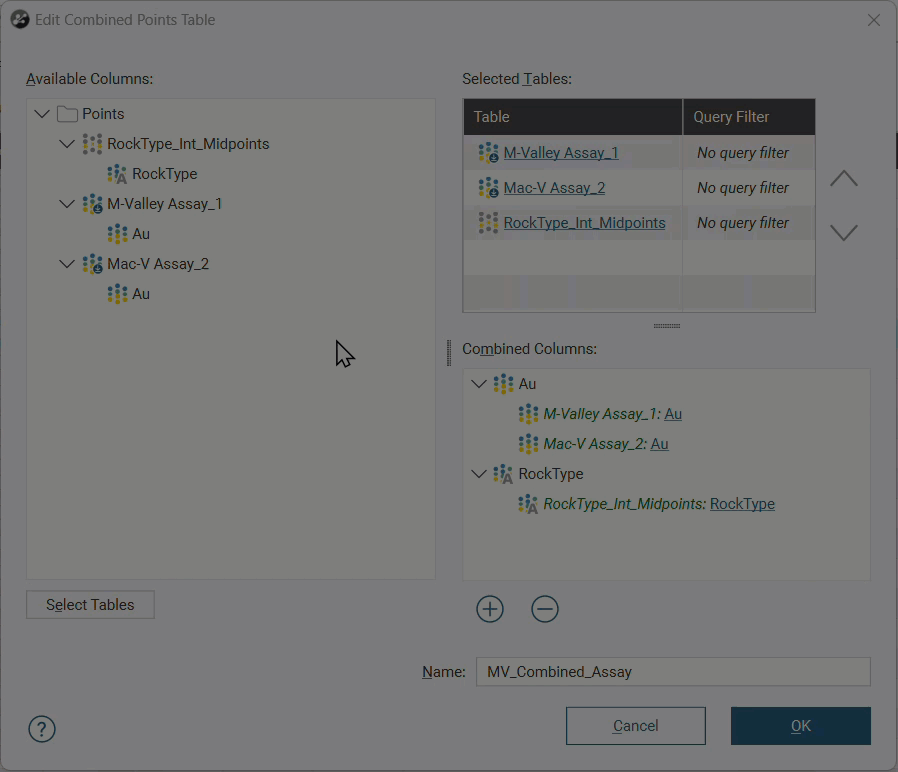Open the M-Valley Assay_1 table link
The image size is (898, 772).
click(560, 153)
